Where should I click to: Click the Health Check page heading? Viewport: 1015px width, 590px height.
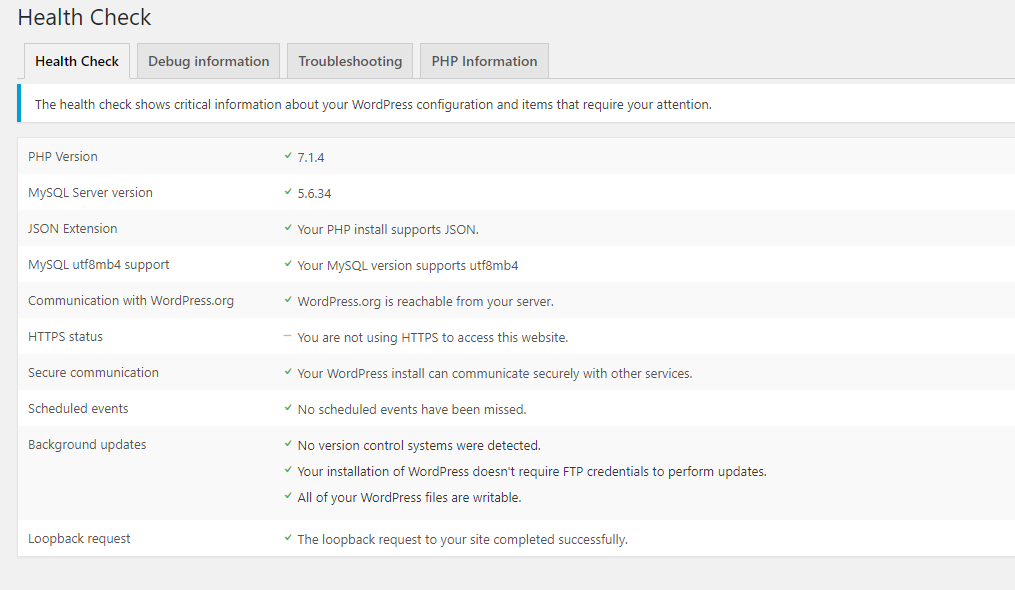point(85,17)
